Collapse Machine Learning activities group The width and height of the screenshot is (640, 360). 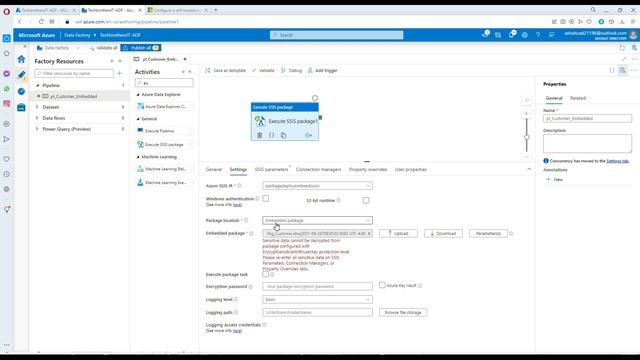[138, 157]
